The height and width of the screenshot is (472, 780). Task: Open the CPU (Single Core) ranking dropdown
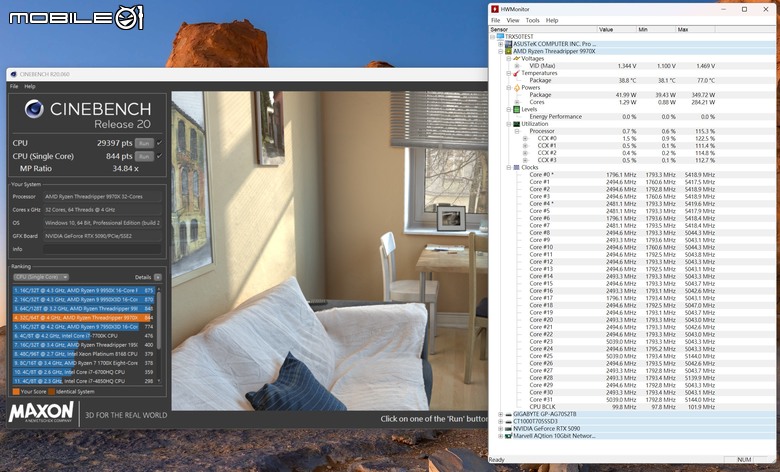tap(41, 277)
